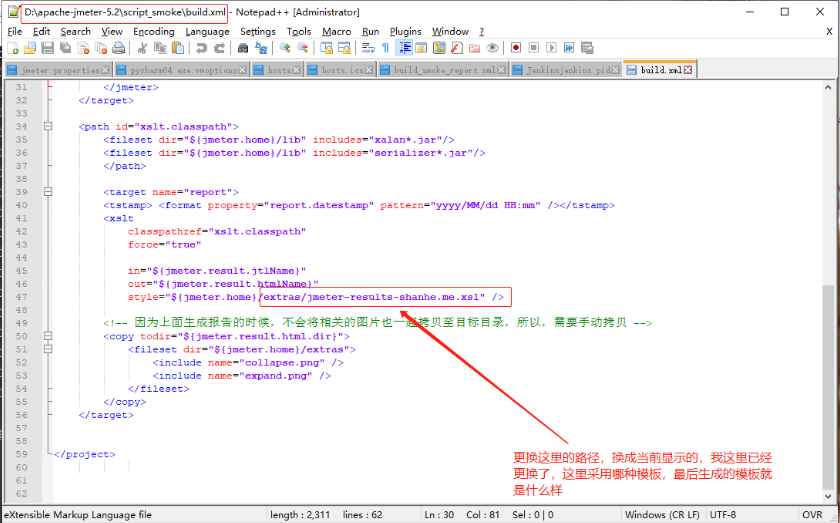Undo the last edit via the toolbar
Viewport: 840px width, 523px height.
(x=201, y=48)
